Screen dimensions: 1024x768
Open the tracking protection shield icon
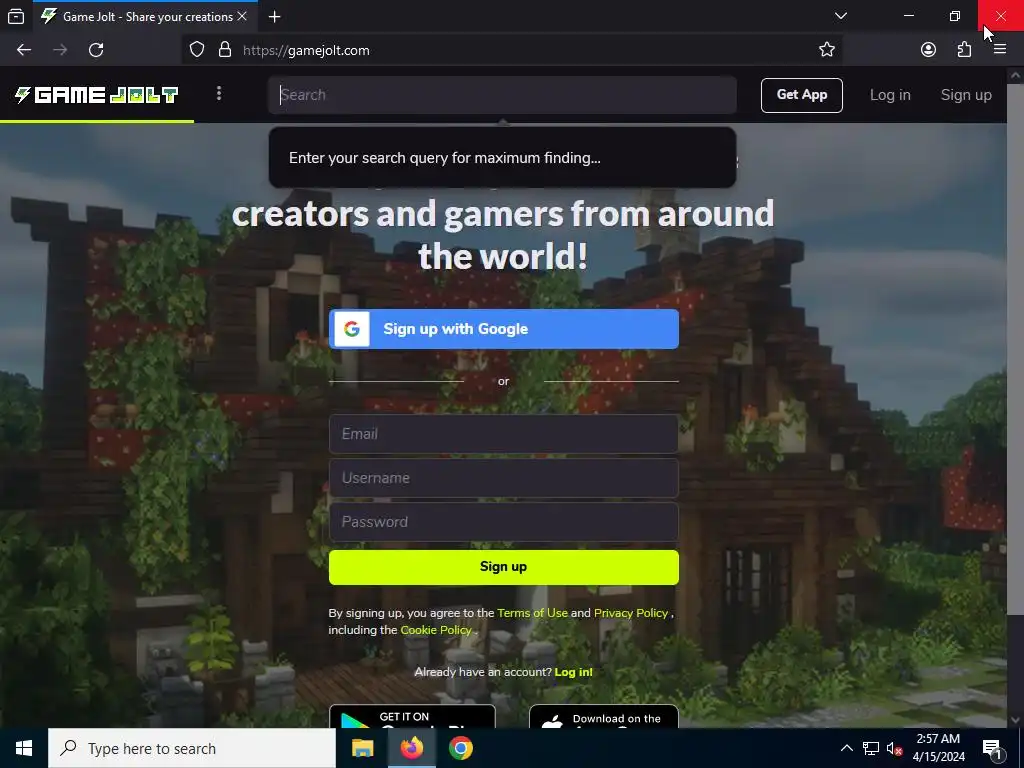click(x=197, y=50)
